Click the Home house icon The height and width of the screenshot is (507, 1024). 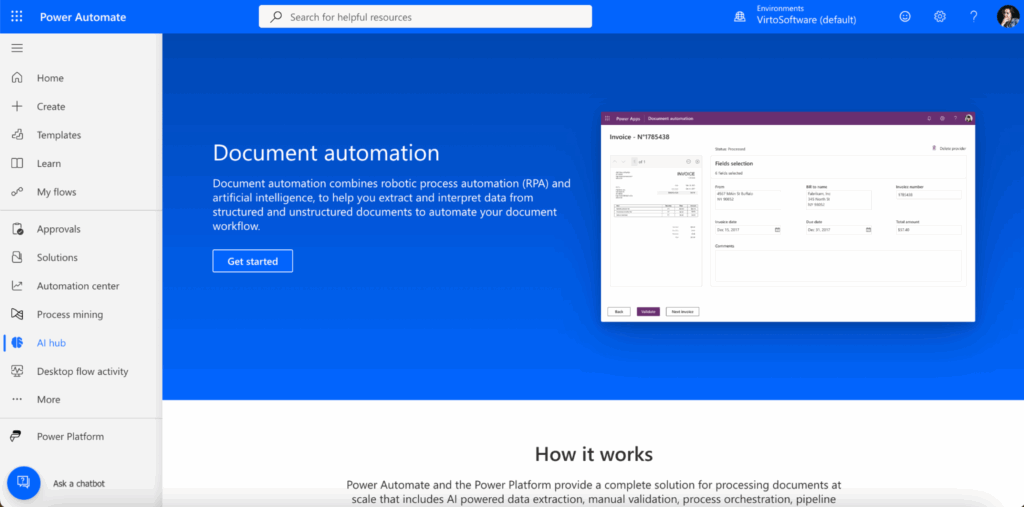(17, 78)
